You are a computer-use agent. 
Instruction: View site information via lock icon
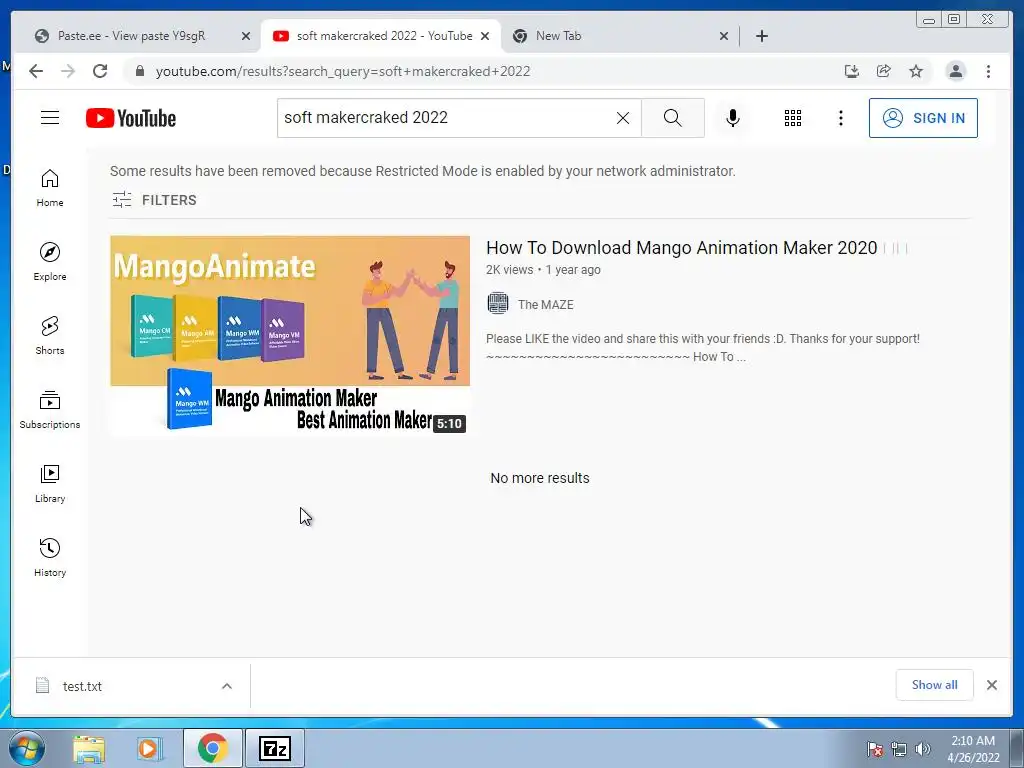139,71
